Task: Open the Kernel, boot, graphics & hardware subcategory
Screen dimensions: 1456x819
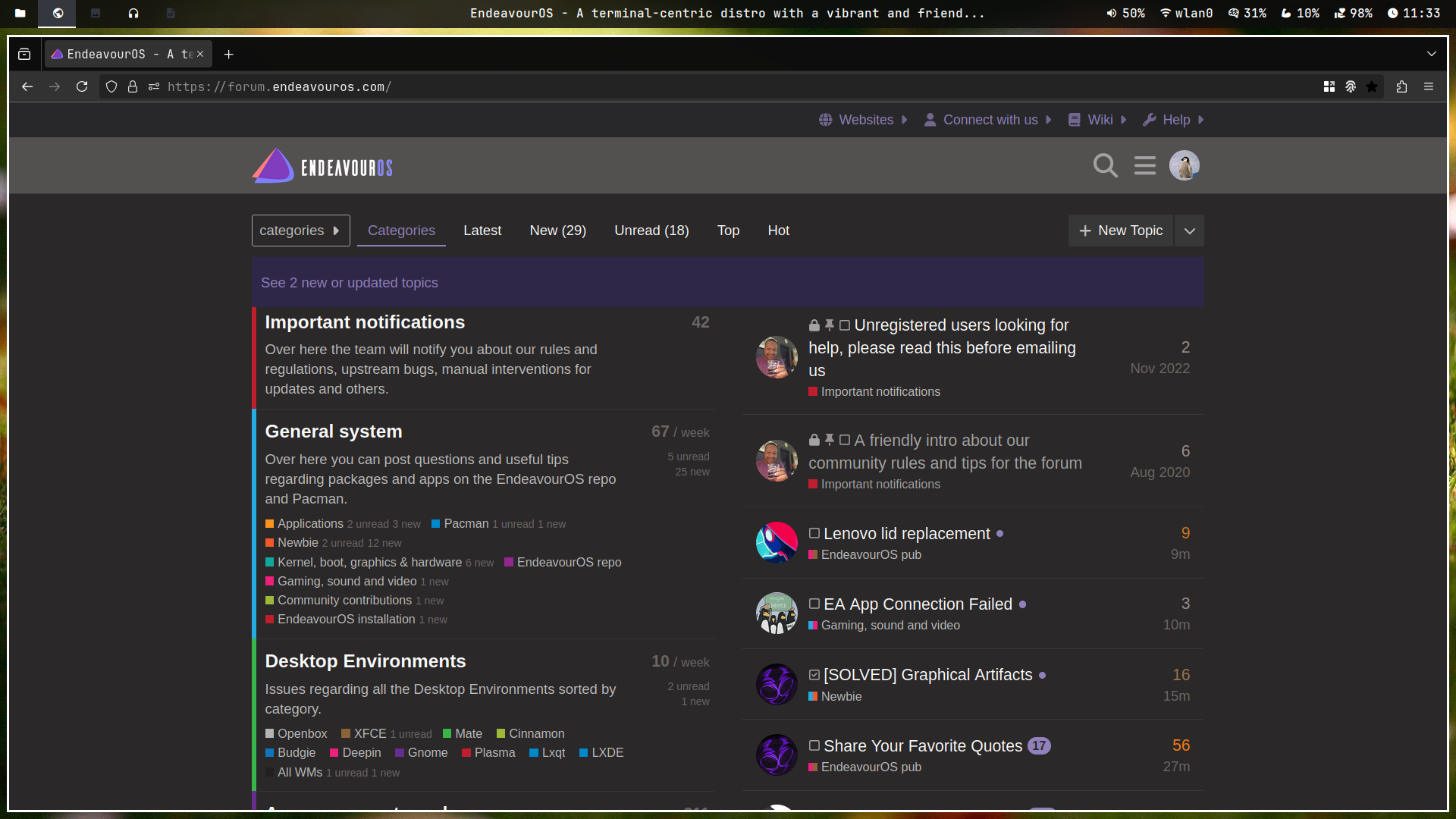Action: (x=369, y=563)
